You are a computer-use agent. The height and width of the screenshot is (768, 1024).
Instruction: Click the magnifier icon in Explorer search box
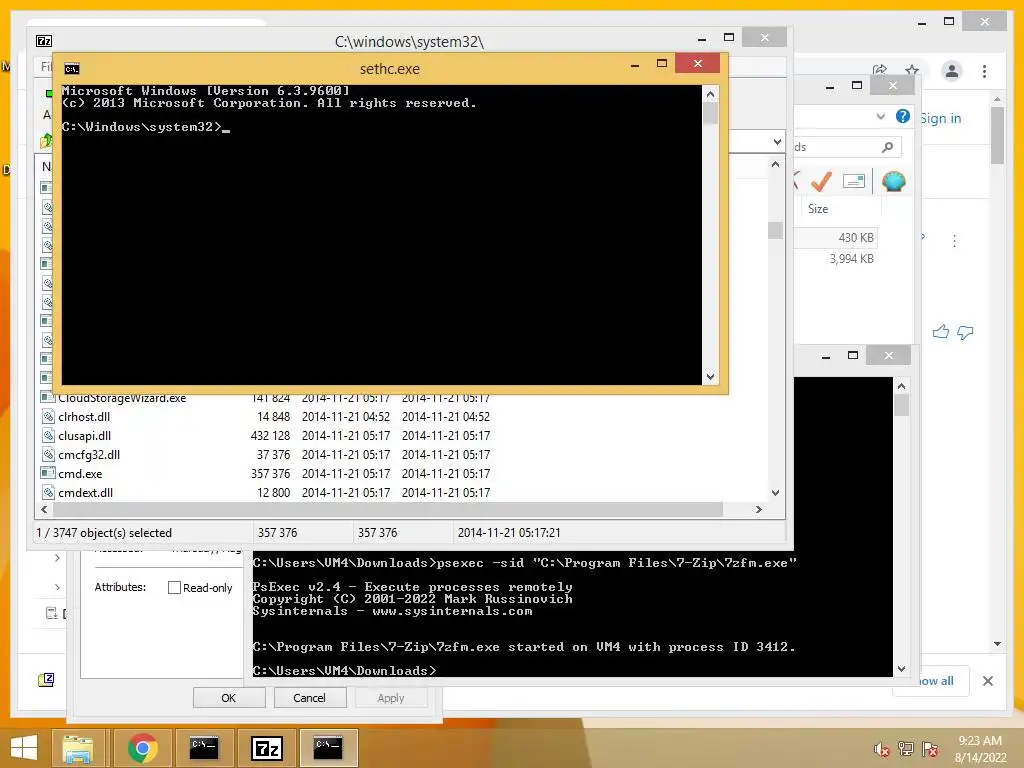click(x=887, y=147)
